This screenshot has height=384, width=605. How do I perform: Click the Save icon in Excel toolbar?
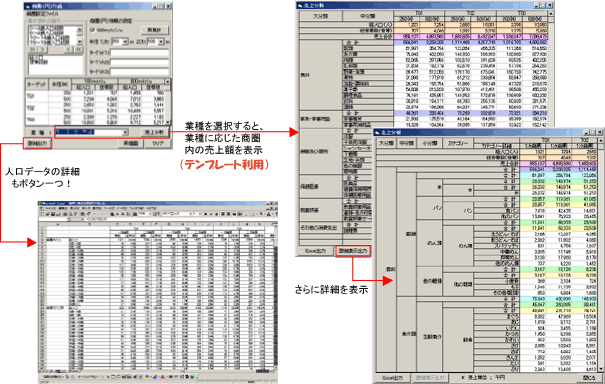tap(52, 214)
